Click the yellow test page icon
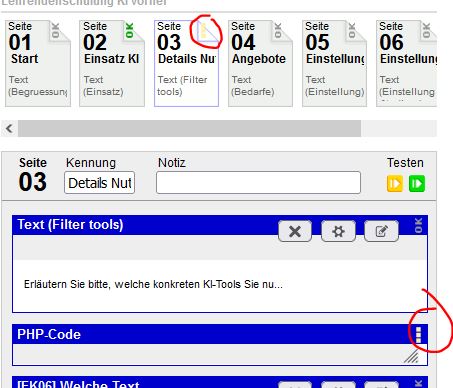Image resolution: width=453 pixels, height=388 pixels. 395,184
